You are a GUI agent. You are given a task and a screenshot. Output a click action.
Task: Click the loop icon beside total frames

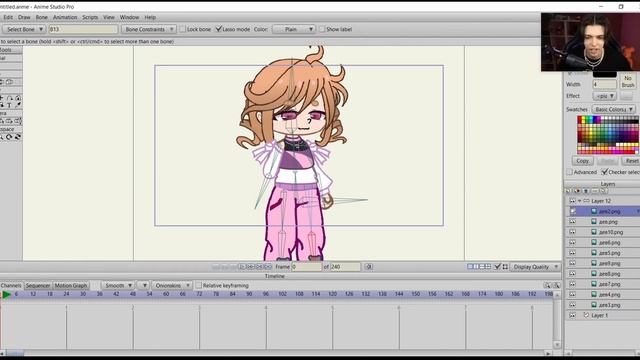click(x=369, y=267)
